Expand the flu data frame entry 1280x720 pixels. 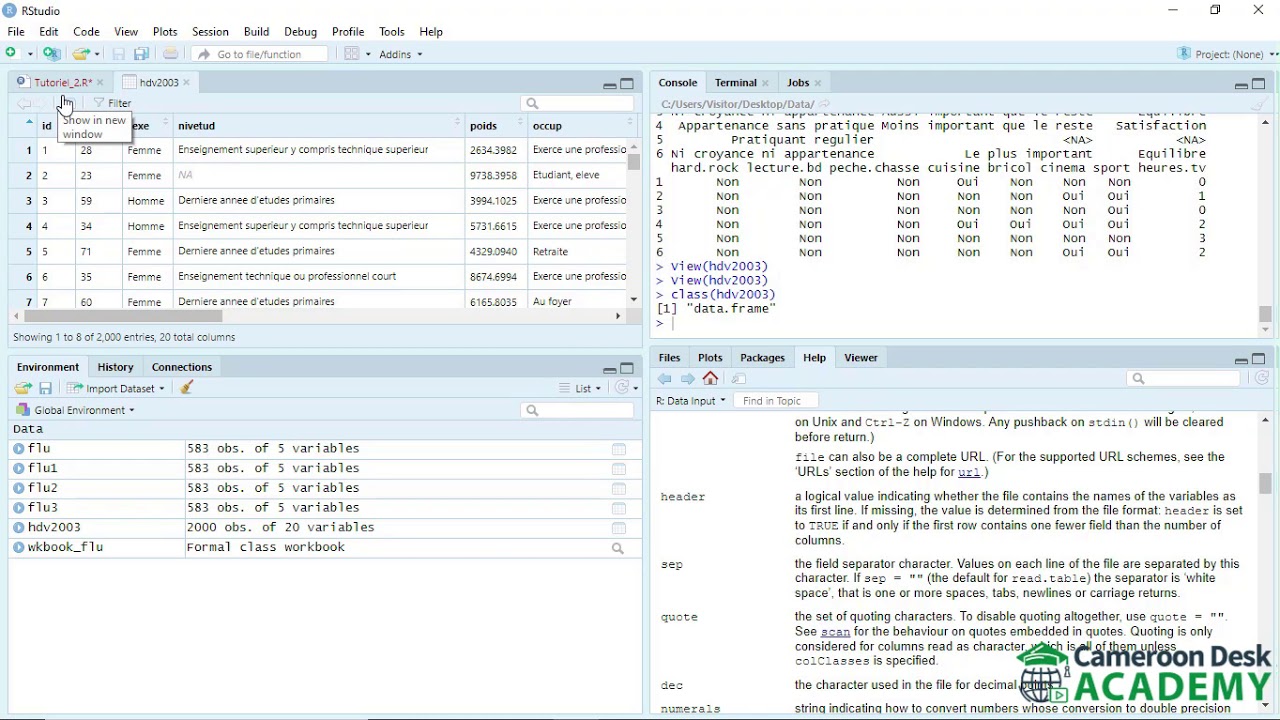(x=19, y=449)
